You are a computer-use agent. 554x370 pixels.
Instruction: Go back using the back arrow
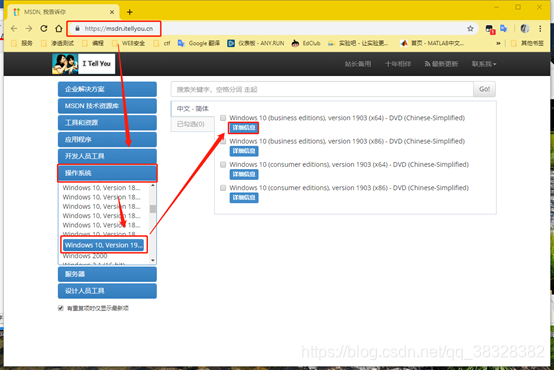click(x=14, y=29)
